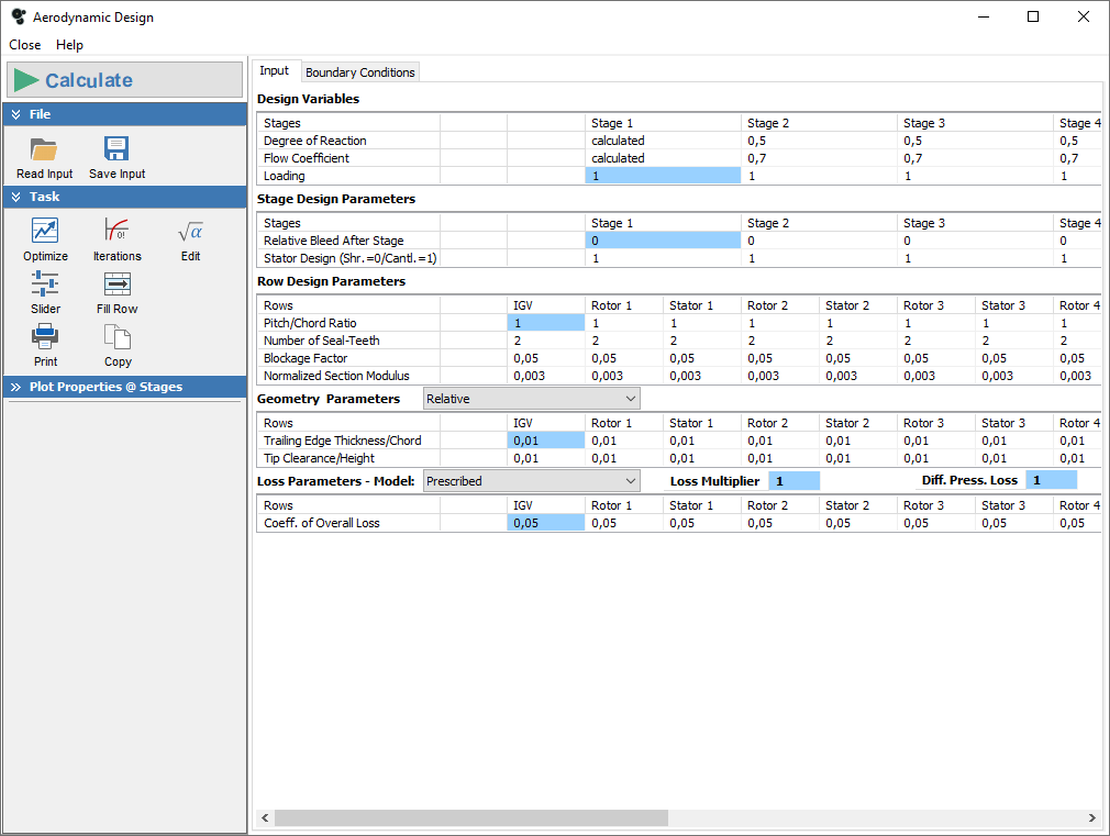Click the green Calculate play button
The image size is (1110, 836).
(125, 80)
